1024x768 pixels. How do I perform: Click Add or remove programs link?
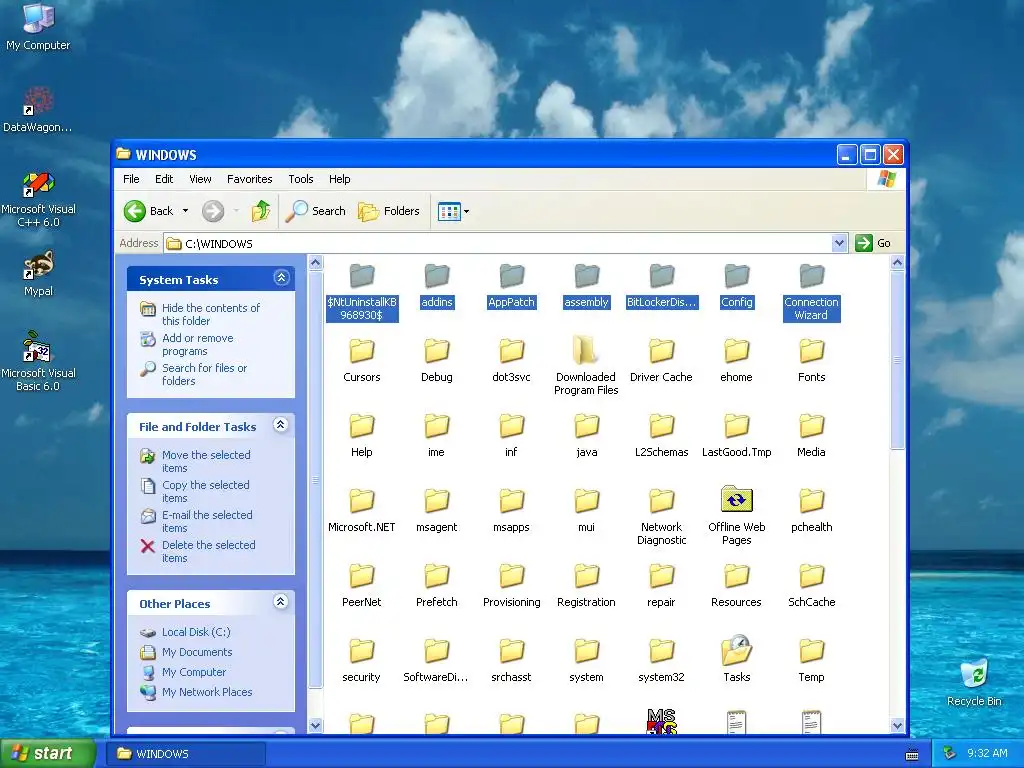[197, 344]
